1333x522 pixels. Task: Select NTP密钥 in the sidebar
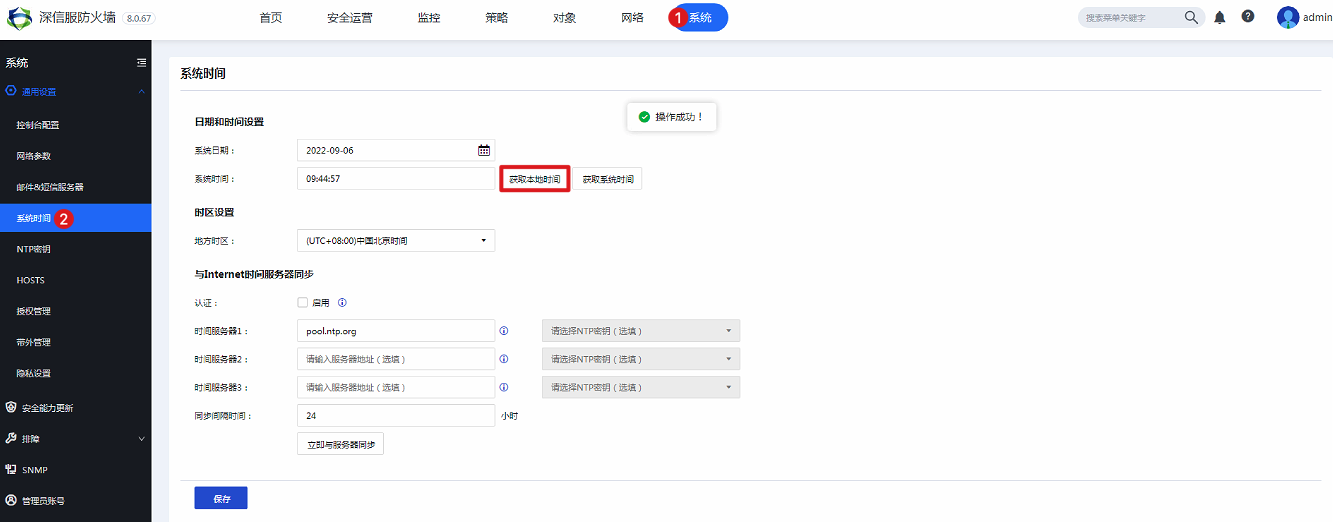[33, 249]
